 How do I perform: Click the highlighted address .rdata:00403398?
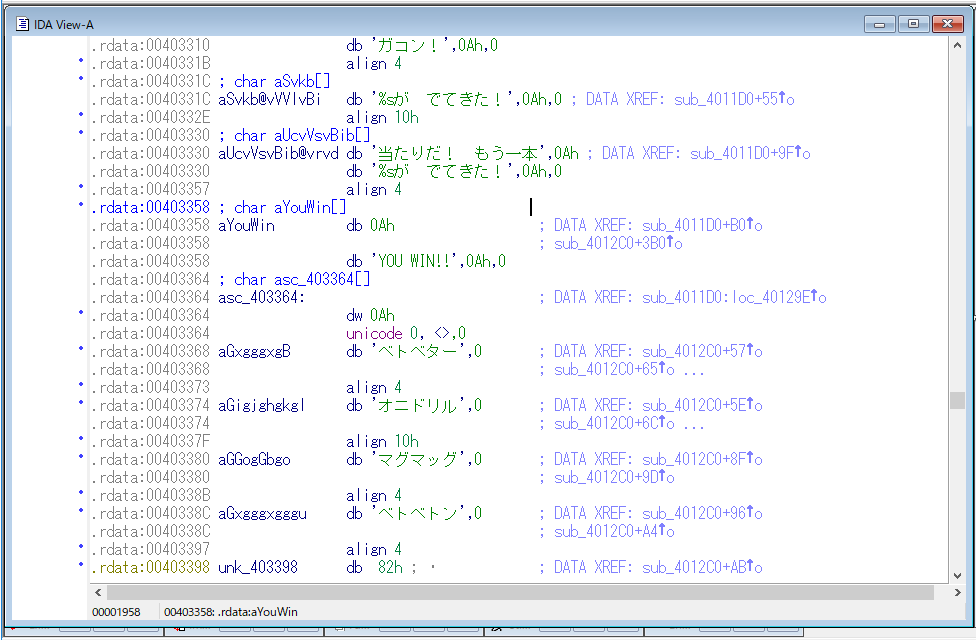(x=151, y=567)
